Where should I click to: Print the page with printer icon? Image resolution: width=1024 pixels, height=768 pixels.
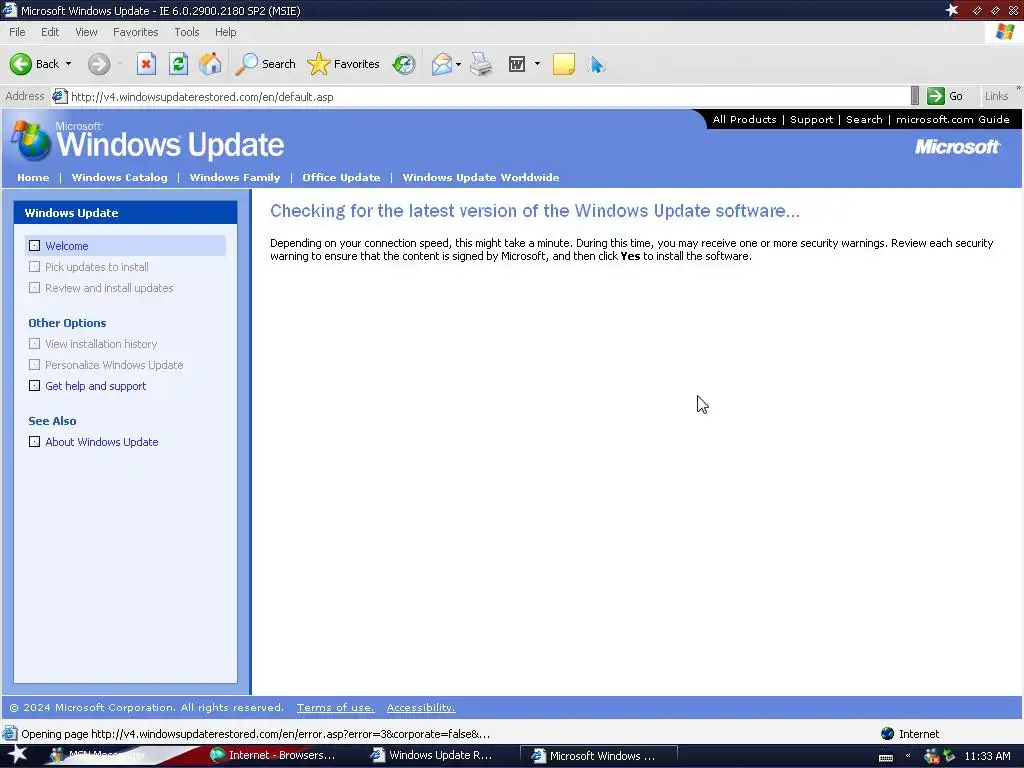pos(481,64)
